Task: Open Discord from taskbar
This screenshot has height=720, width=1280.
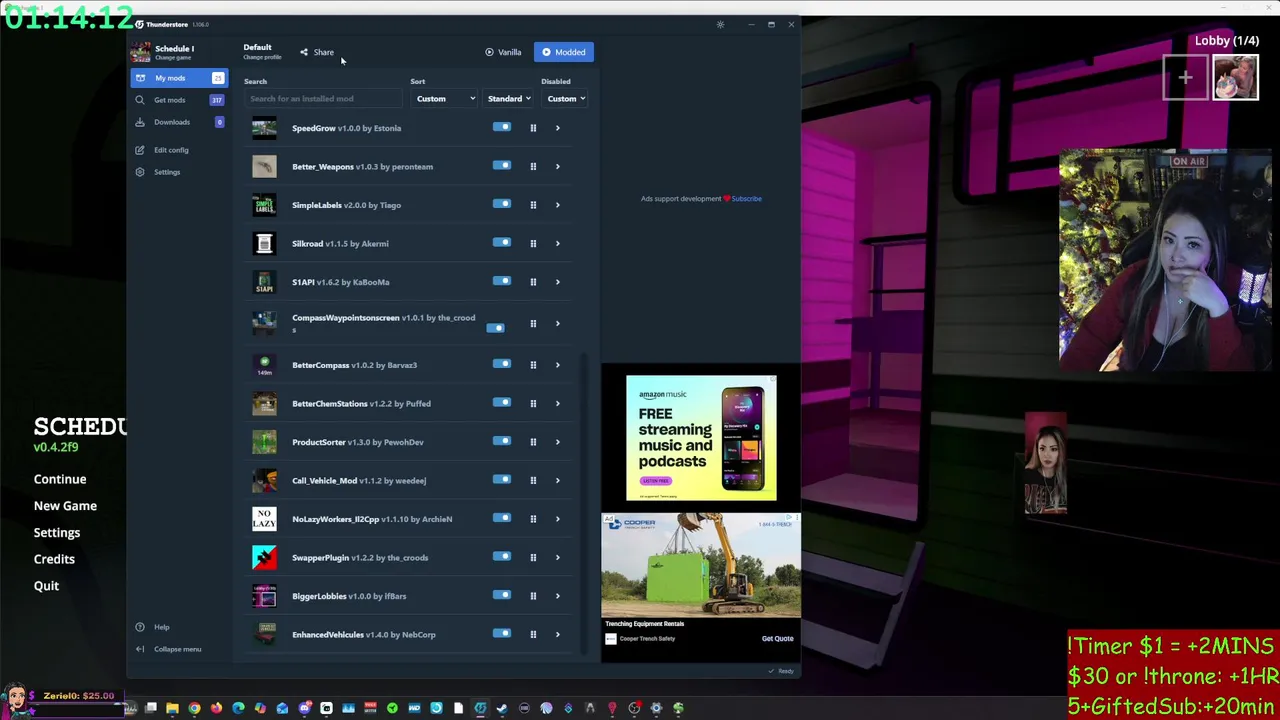Action: (x=304, y=708)
